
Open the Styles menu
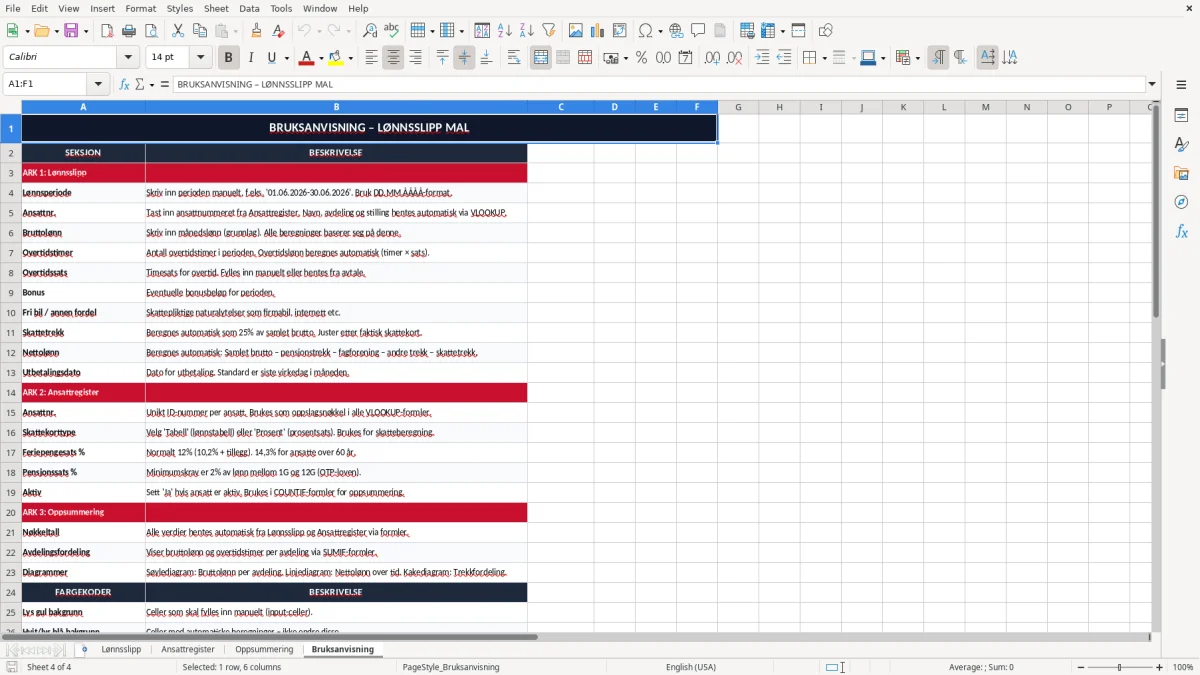click(x=180, y=8)
